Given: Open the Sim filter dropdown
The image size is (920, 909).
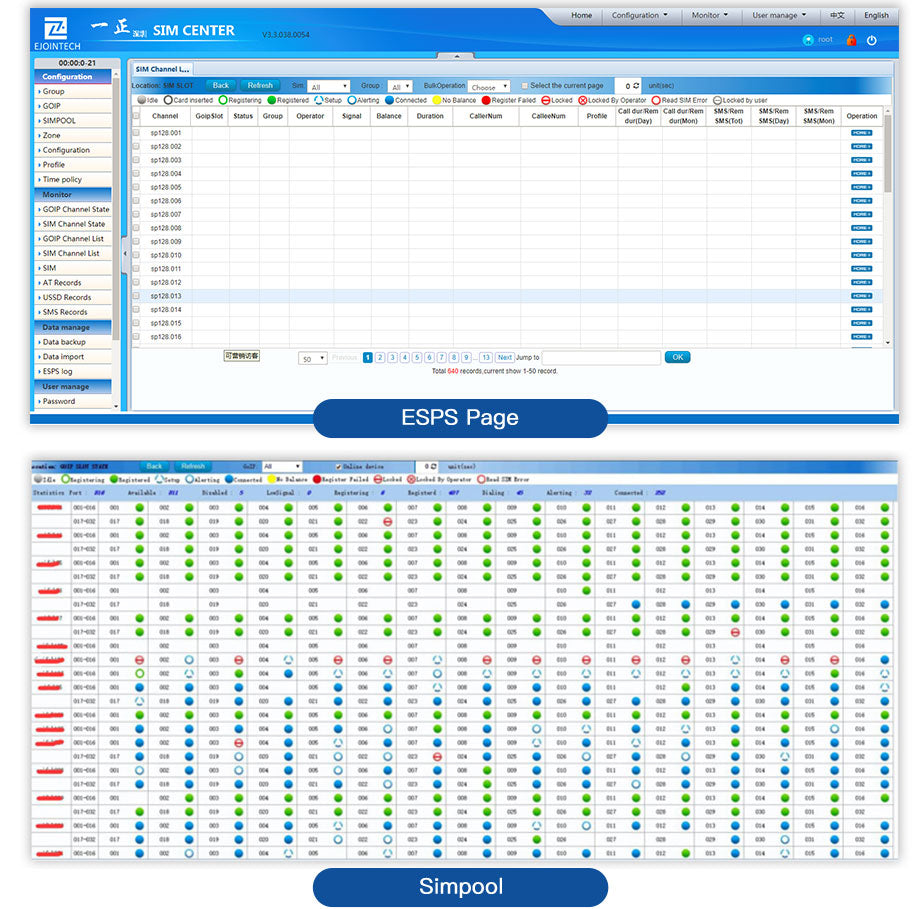Looking at the screenshot, I should click(x=328, y=87).
